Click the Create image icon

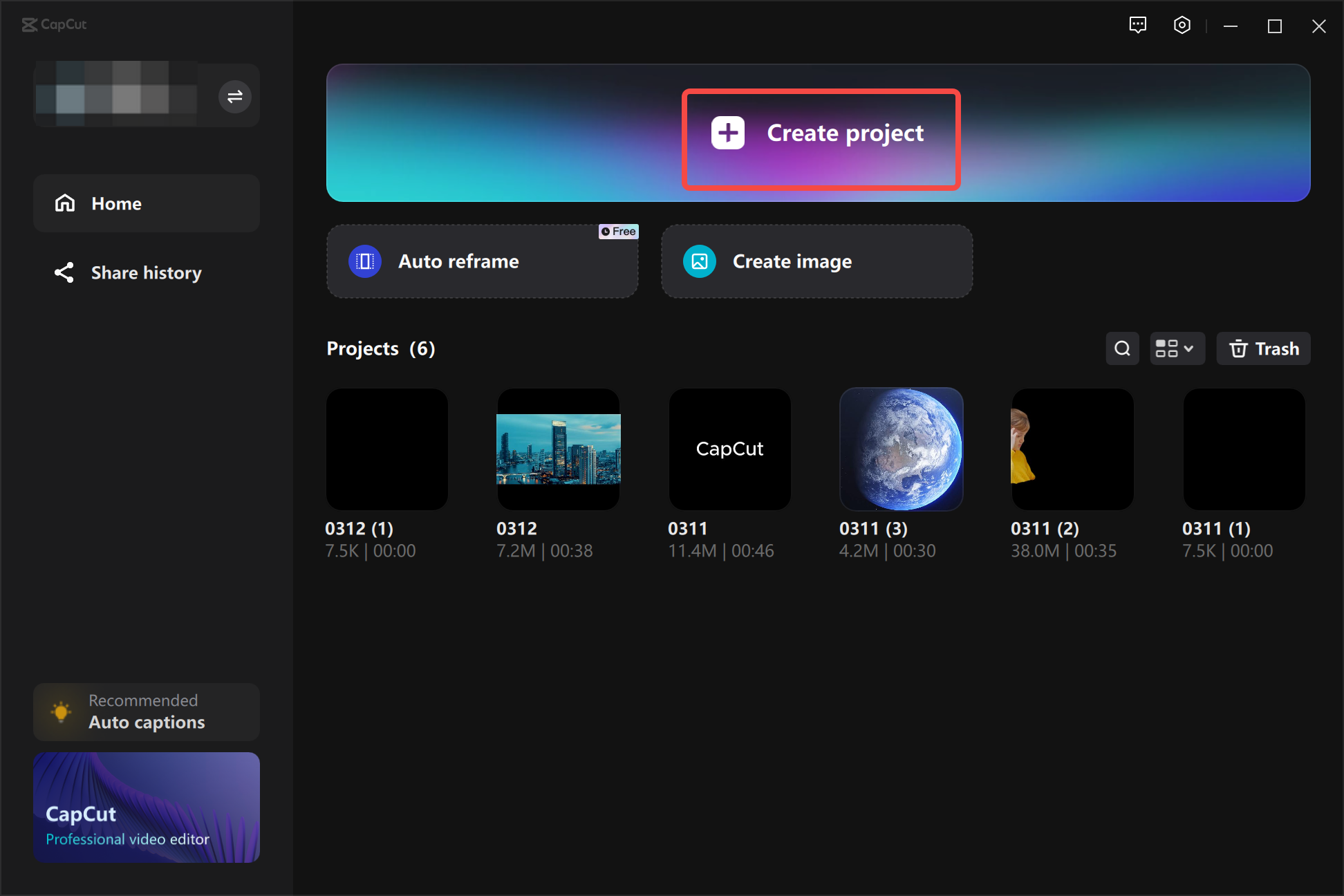(x=699, y=261)
